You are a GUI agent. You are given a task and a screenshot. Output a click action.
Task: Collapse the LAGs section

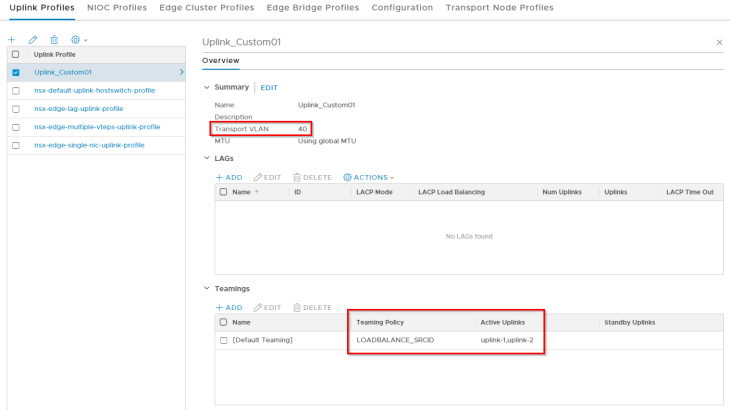[206, 158]
